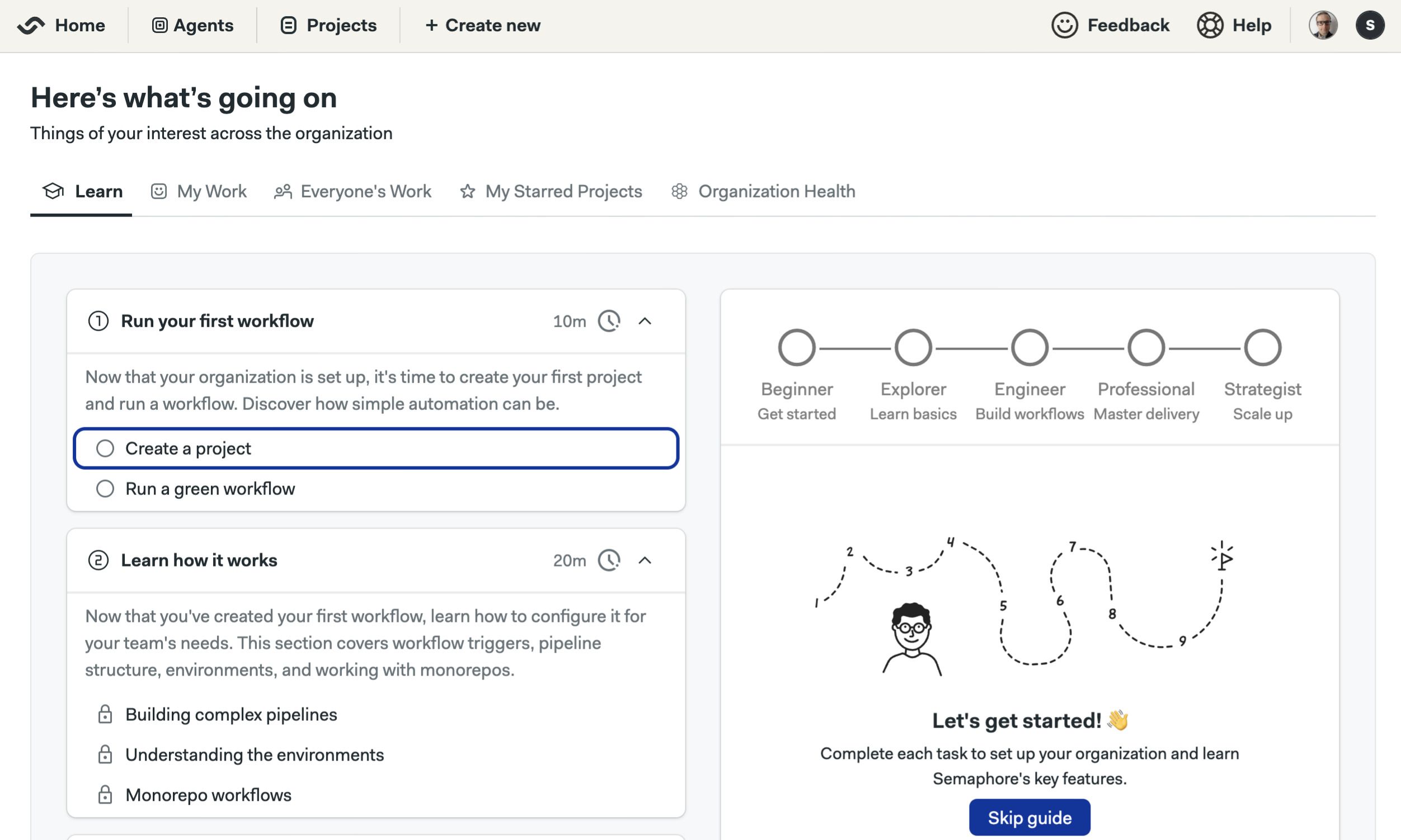Click the Let's get started heading

click(x=1030, y=720)
